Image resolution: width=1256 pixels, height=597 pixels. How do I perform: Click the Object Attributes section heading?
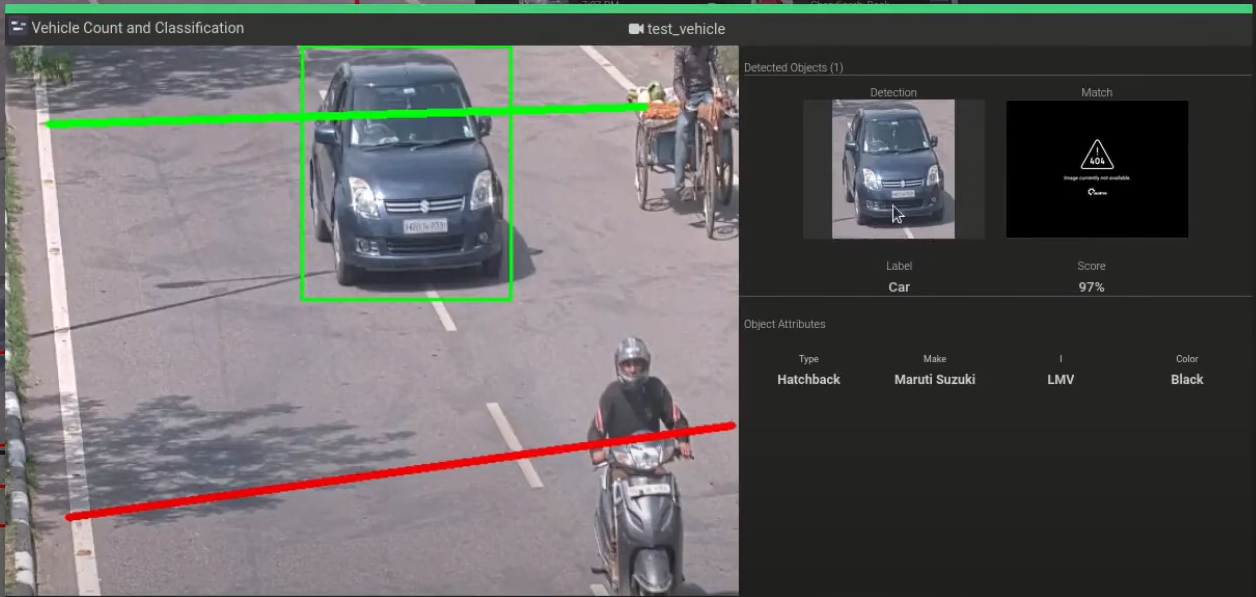click(x=784, y=324)
